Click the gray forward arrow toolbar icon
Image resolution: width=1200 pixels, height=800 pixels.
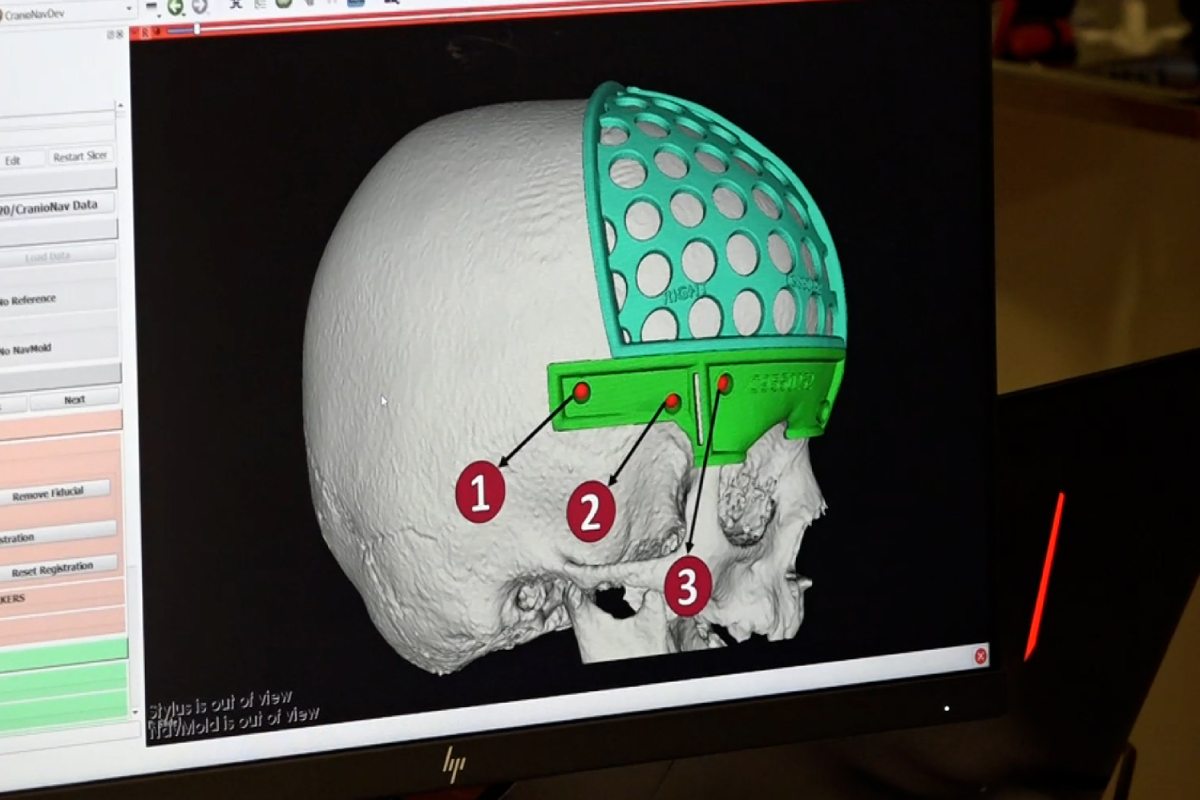click(x=199, y=6)
